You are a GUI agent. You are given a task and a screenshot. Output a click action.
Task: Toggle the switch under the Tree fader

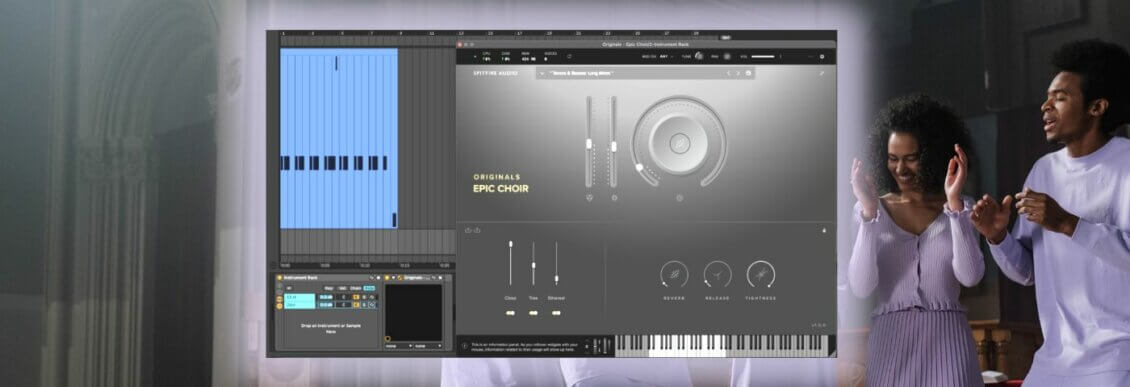[533, 313]
